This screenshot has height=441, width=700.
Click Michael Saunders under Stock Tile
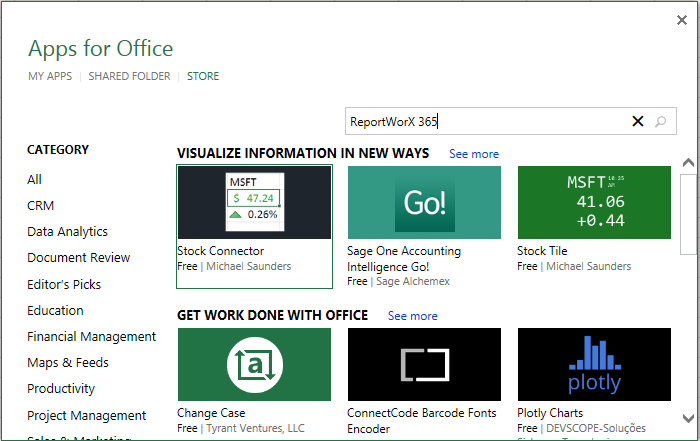click(589, 266)
